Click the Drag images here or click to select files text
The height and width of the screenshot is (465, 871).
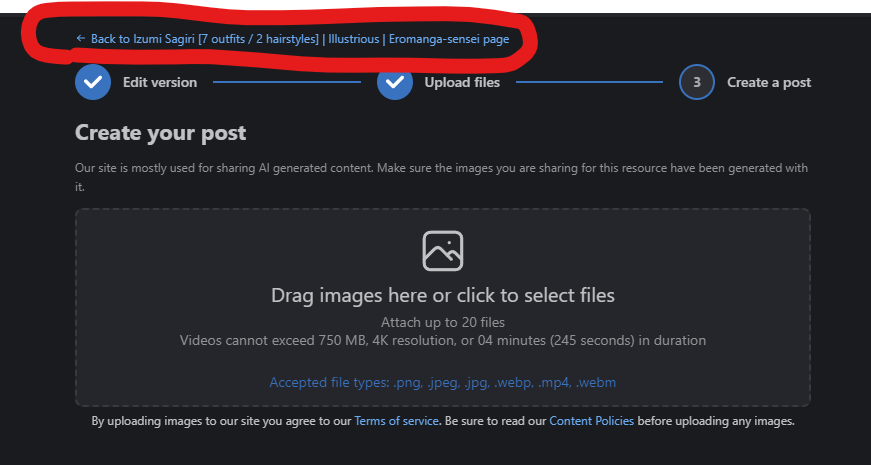[443, 295]
